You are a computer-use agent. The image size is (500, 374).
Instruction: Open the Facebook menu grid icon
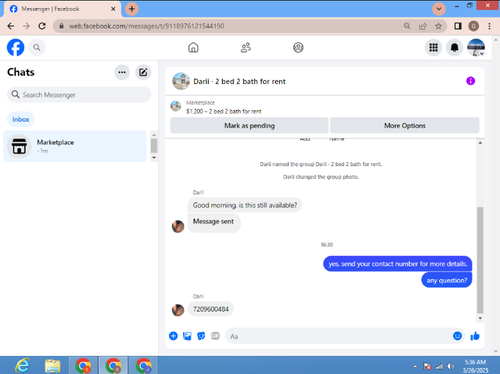433,48
